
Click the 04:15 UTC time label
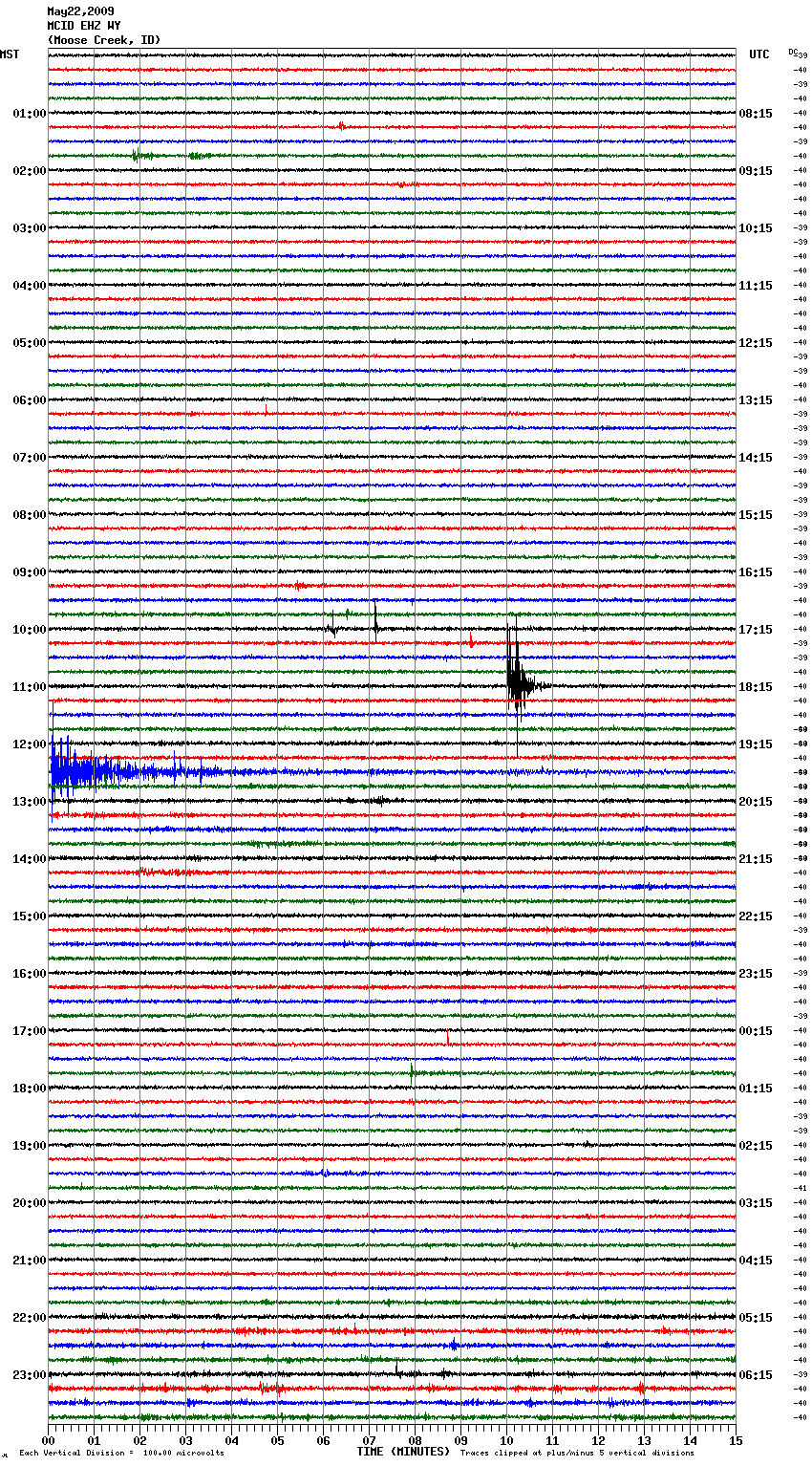(x=756, y=1261)
